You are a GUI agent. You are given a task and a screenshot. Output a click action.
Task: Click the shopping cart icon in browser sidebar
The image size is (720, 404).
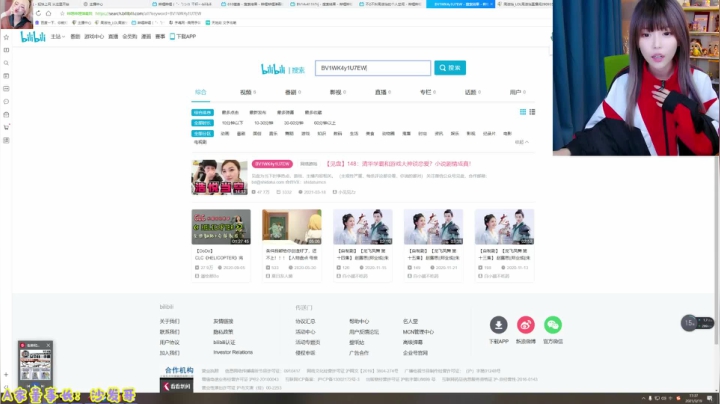(x=6, y=127)
